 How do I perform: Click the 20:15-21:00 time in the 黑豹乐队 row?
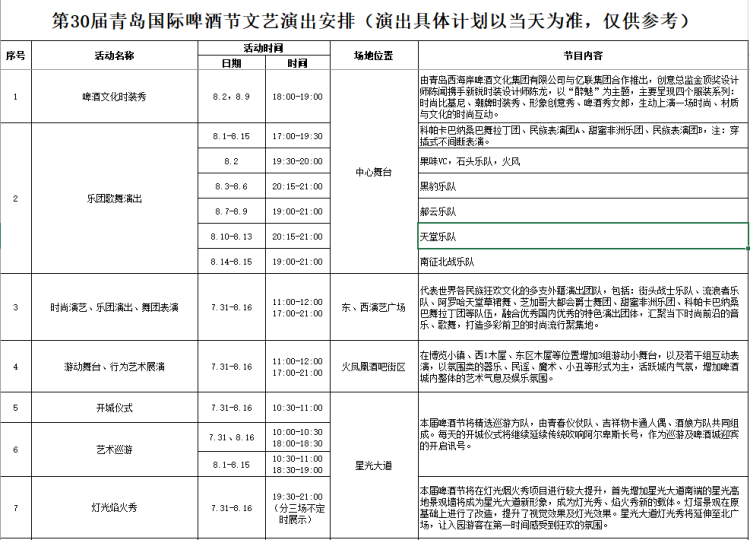[x=298, y=187]
